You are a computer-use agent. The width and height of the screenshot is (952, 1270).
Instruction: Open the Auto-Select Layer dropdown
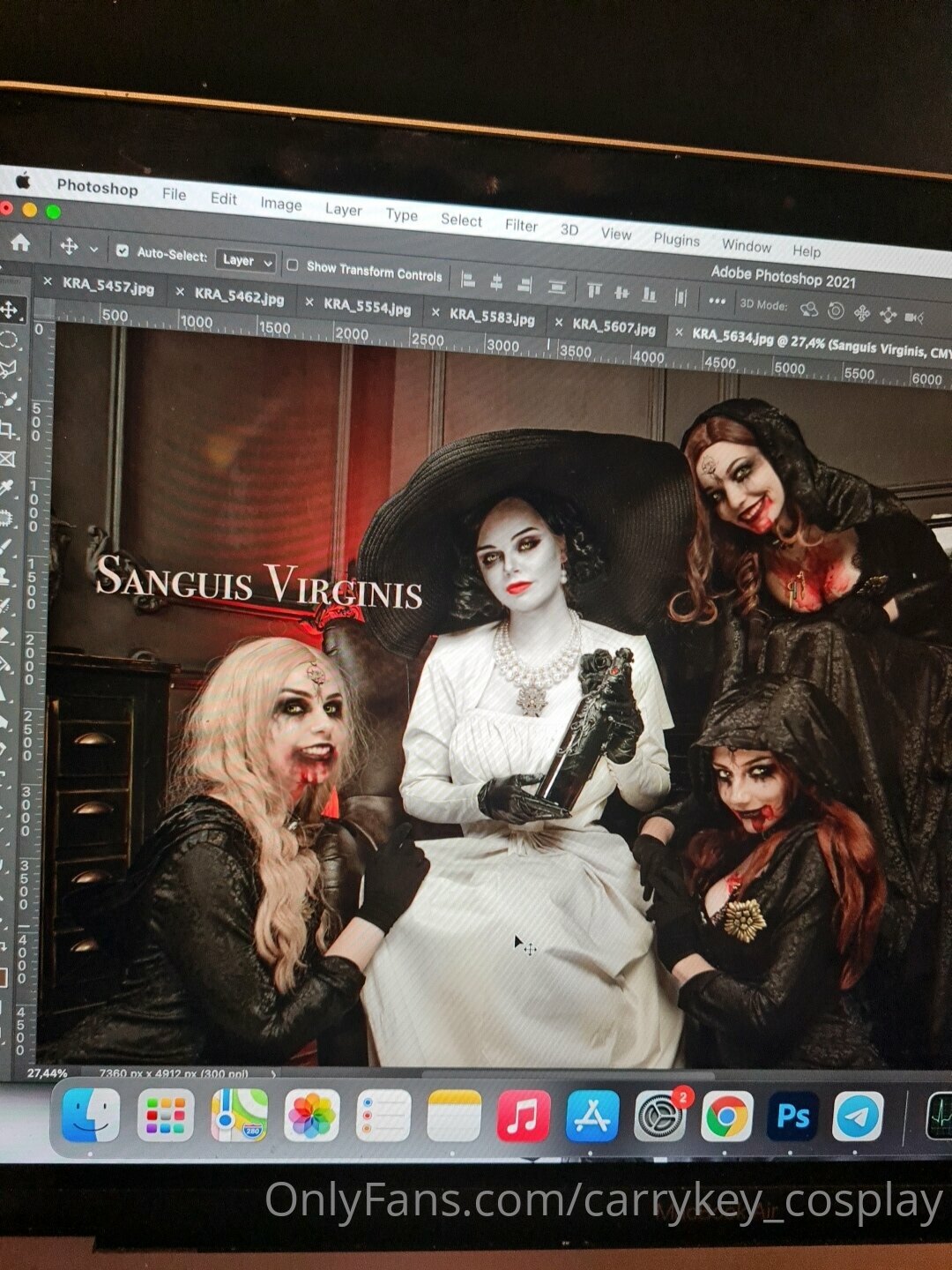(x=246, y=261)
